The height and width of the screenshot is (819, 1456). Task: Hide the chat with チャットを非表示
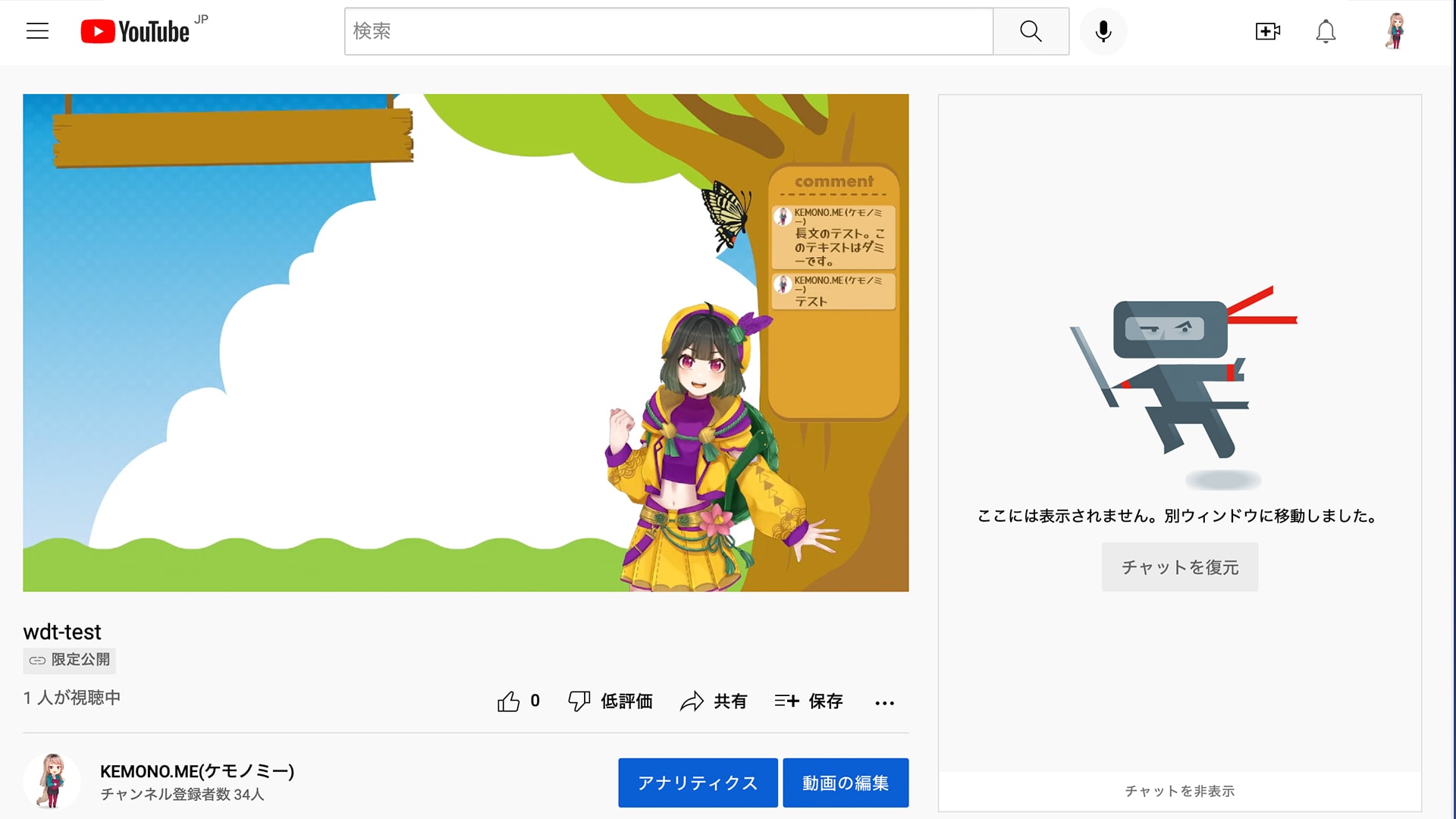[1178, 791]
